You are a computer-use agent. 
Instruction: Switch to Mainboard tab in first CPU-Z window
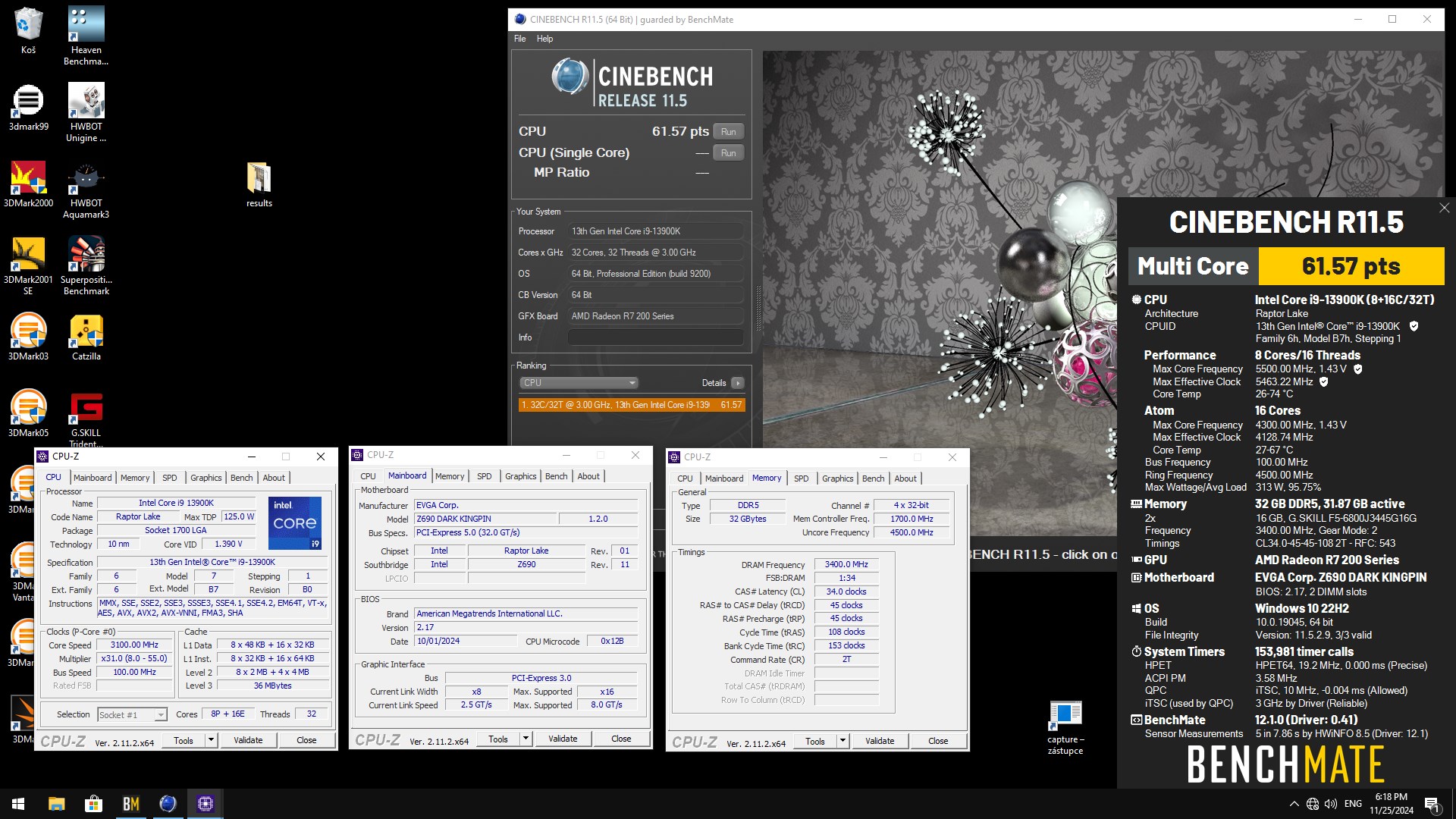click(93, 478)
